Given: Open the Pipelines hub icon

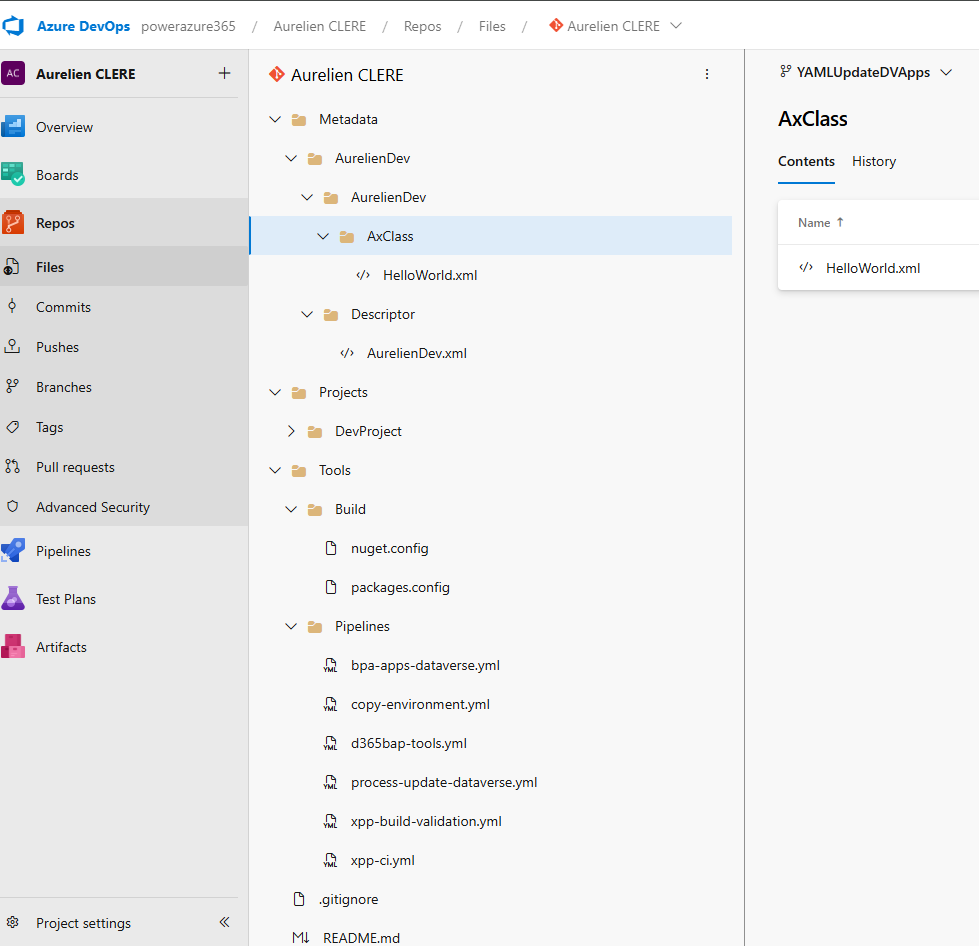Looking at the screenshot, I should pos(13,551).
